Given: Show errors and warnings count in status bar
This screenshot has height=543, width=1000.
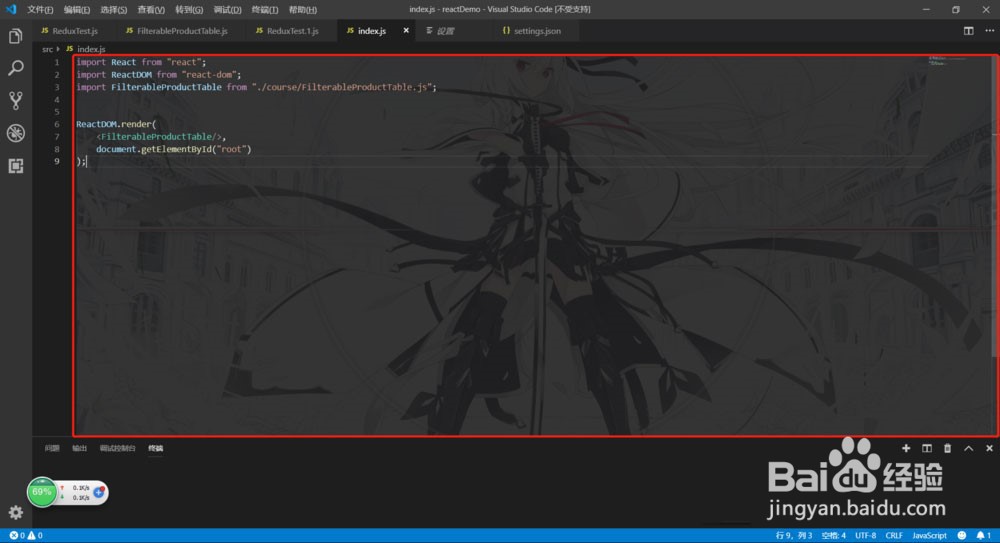Looking at the screenshot, I should tap(26, 535).
